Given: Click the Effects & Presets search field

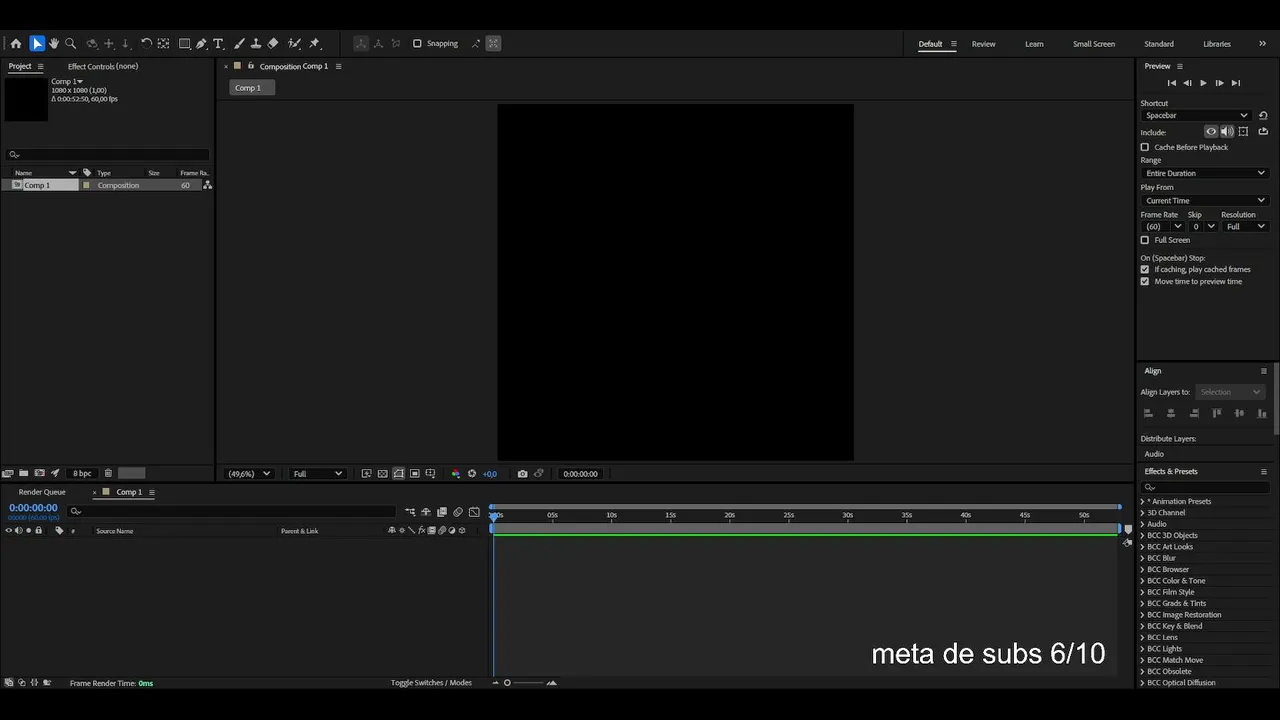Looking at the screenshot, I should click(1205, 487).
